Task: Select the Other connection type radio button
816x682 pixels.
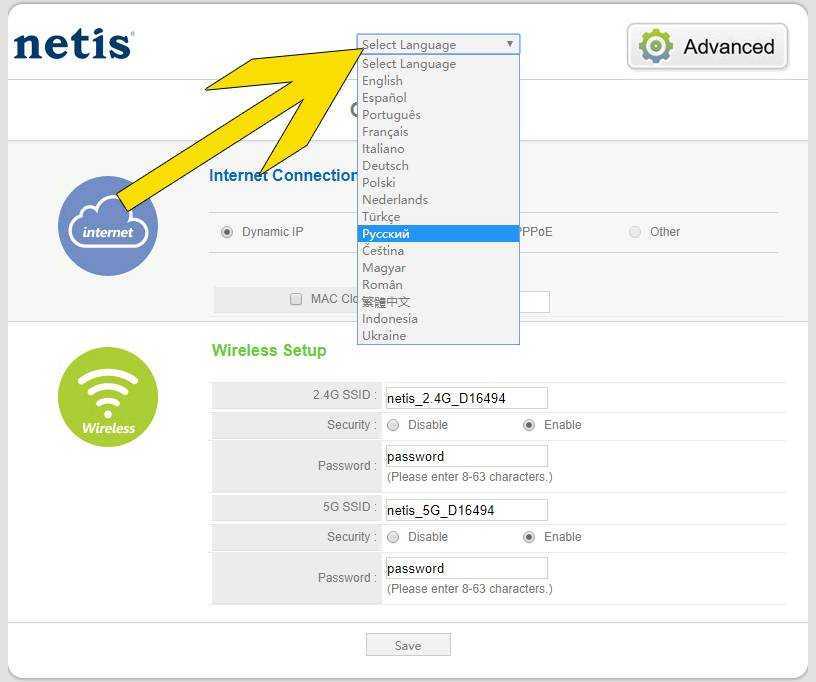Action: pyautogui.click(x=635, y=232)
